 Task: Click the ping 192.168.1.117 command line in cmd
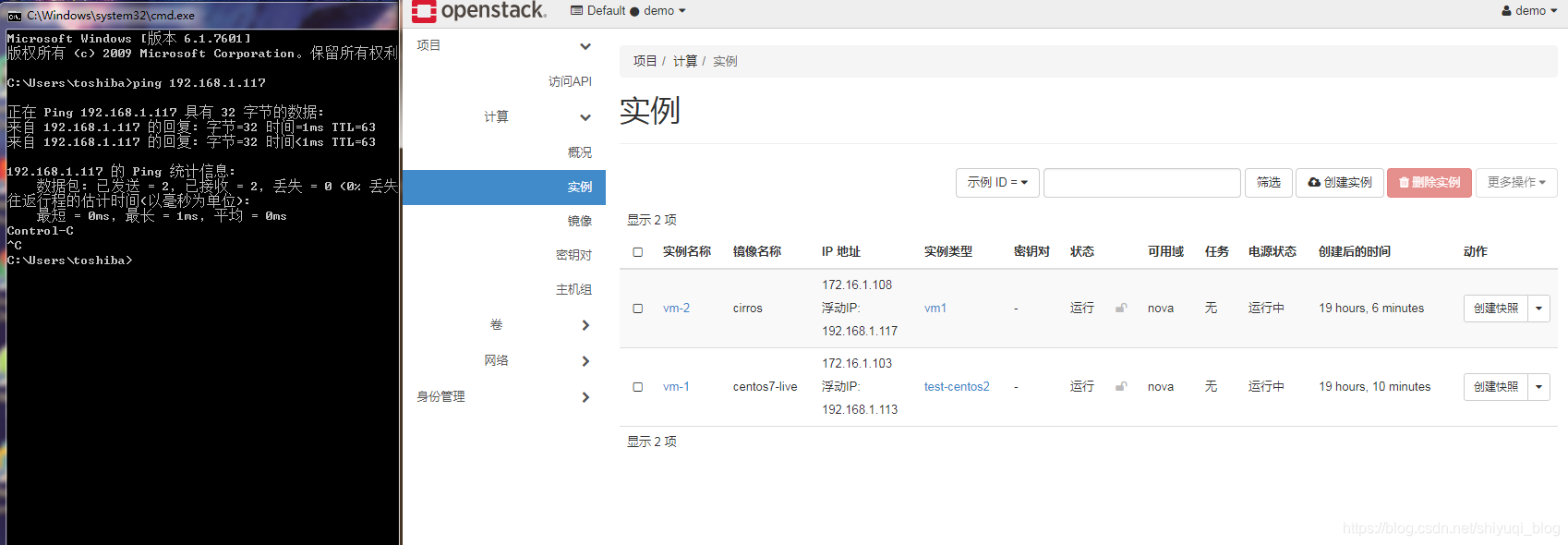coord(136,83)
